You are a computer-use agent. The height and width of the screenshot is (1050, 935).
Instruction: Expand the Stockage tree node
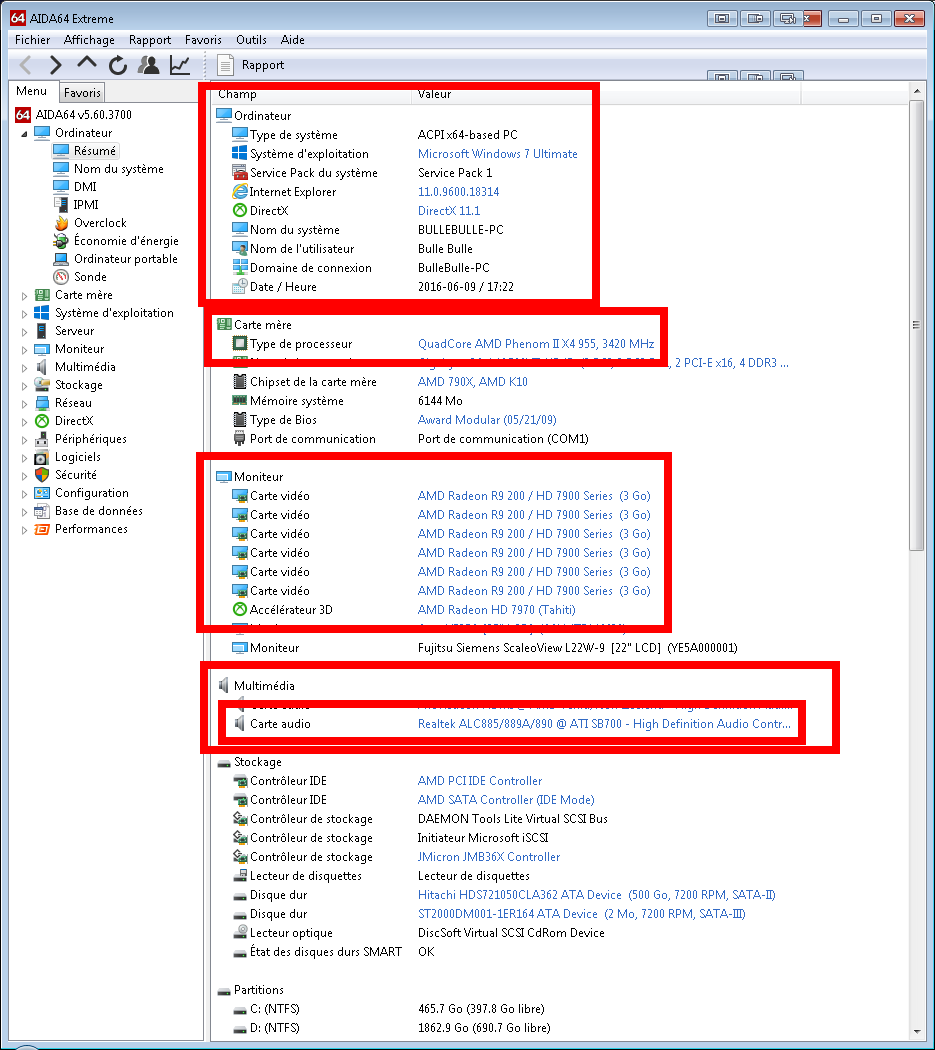pos(25,385)
